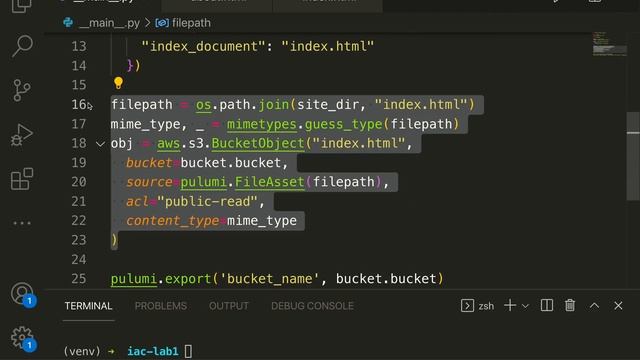Switch to the TERMINAL tab
The image size is (640, 360).
[88, 306]
